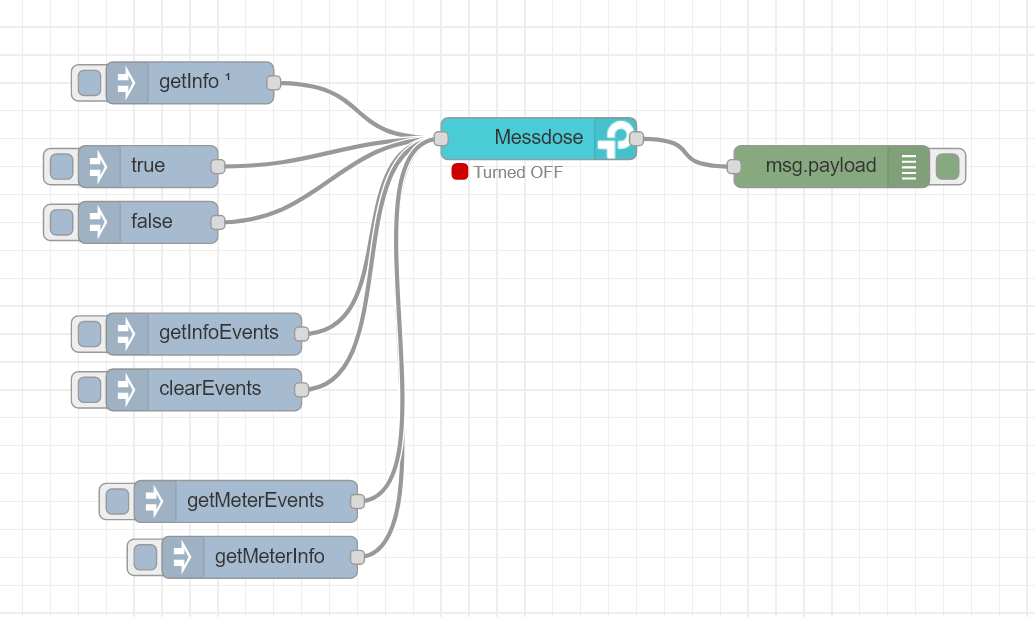The width and height of the screenshot is (1035, 617).
Task: Click the arrow icon on false node
Action: pos(99,222)
